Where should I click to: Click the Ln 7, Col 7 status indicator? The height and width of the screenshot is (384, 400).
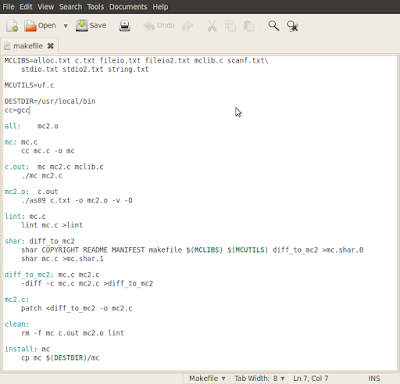[x=311, y=378]
